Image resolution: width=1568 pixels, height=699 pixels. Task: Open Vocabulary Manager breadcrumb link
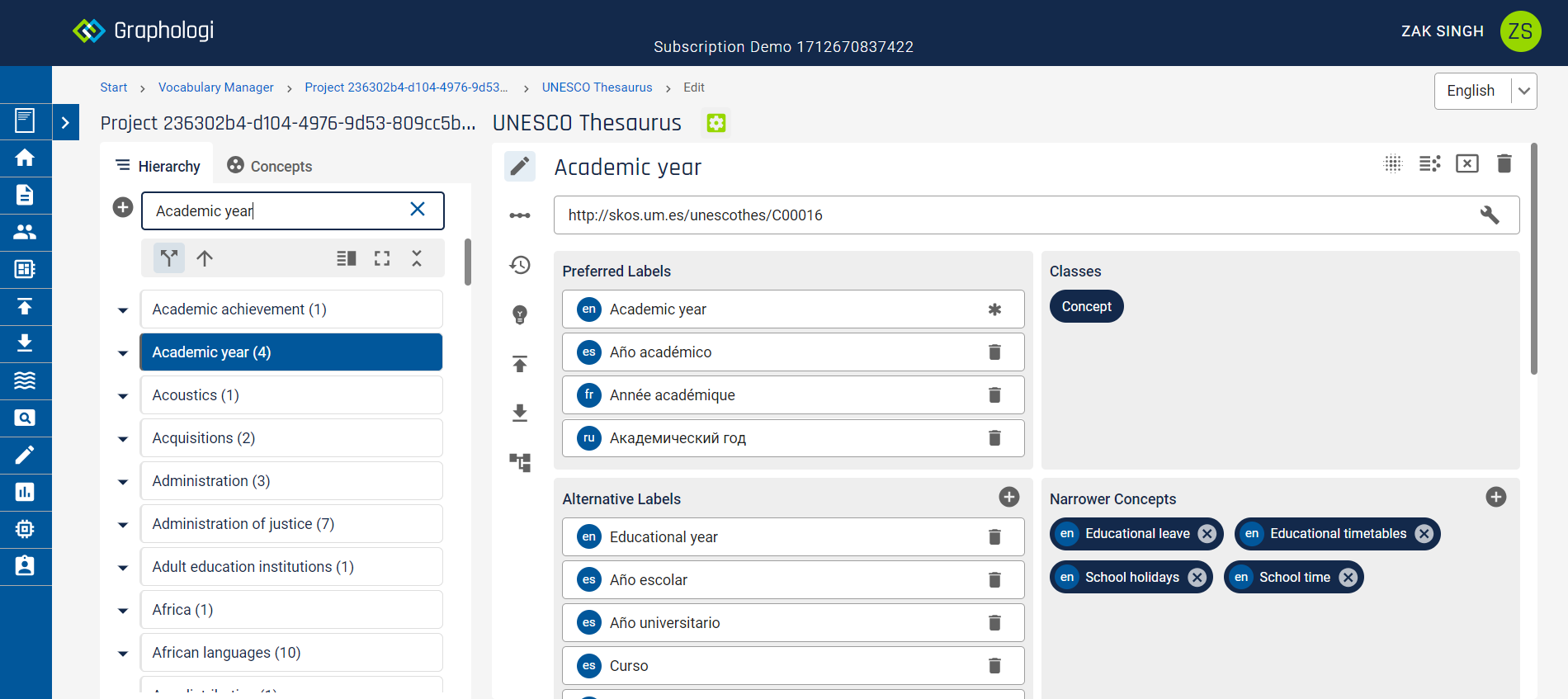(216, 87)
